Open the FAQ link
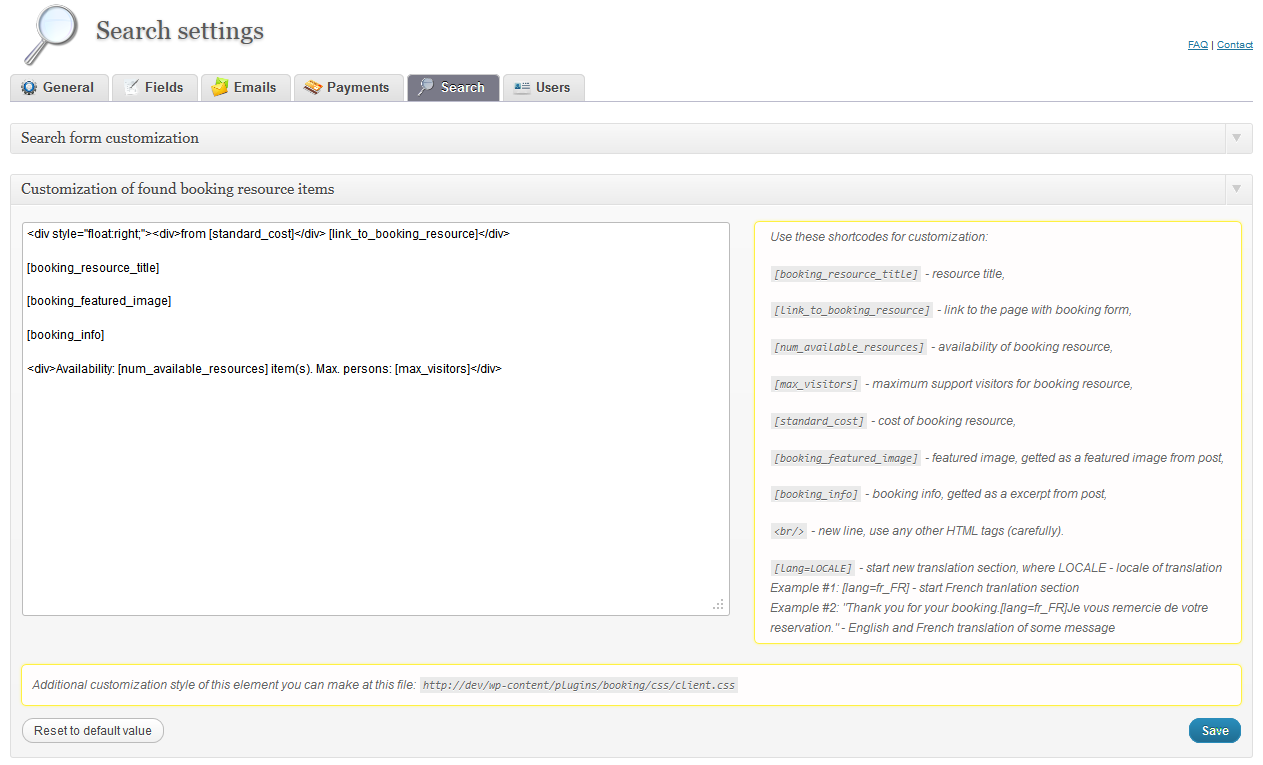Screen dimensions: 1263x765 pos(1197,45)
